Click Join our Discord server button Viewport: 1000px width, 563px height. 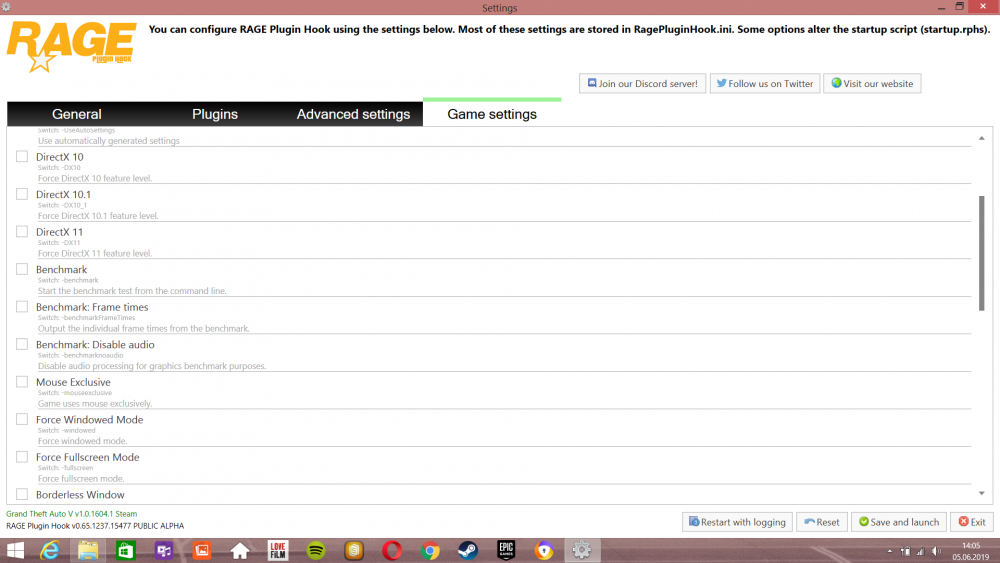pyautogui.click(x=642, y=84)
